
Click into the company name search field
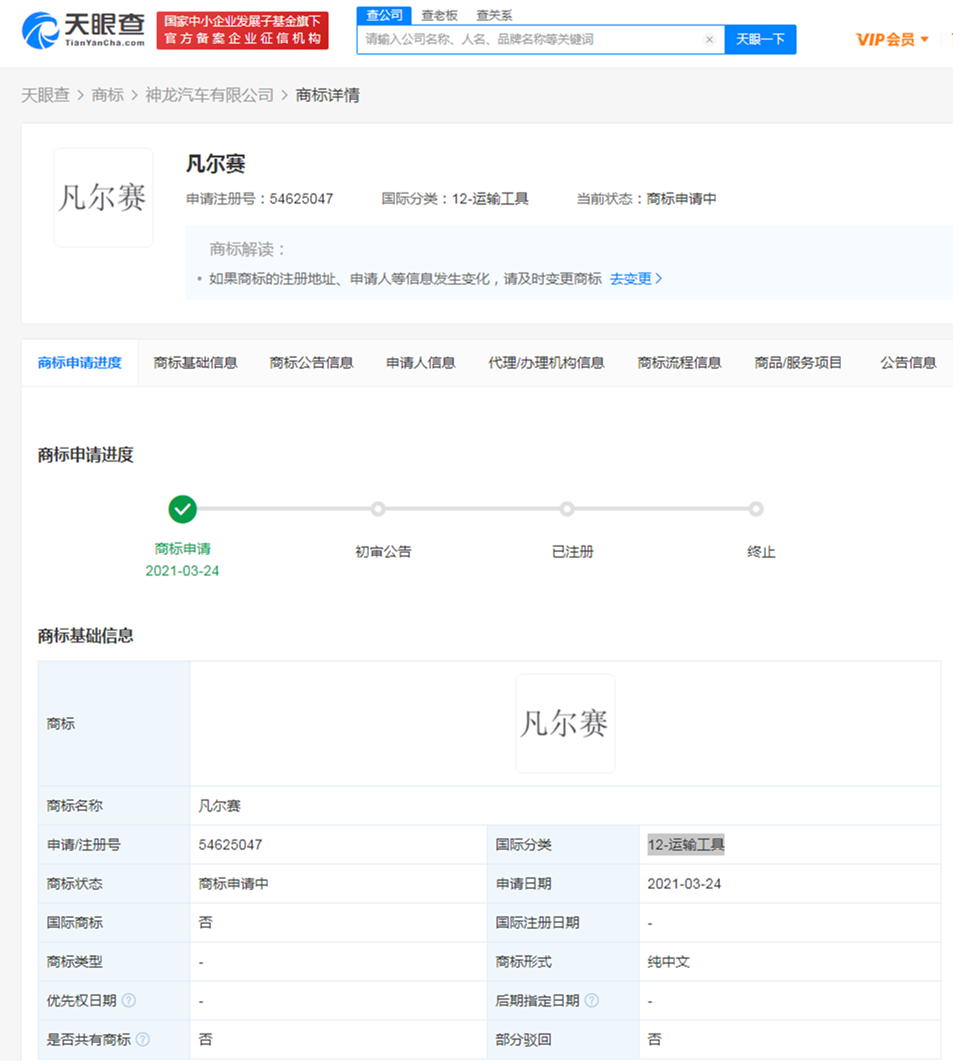(530, 40)
